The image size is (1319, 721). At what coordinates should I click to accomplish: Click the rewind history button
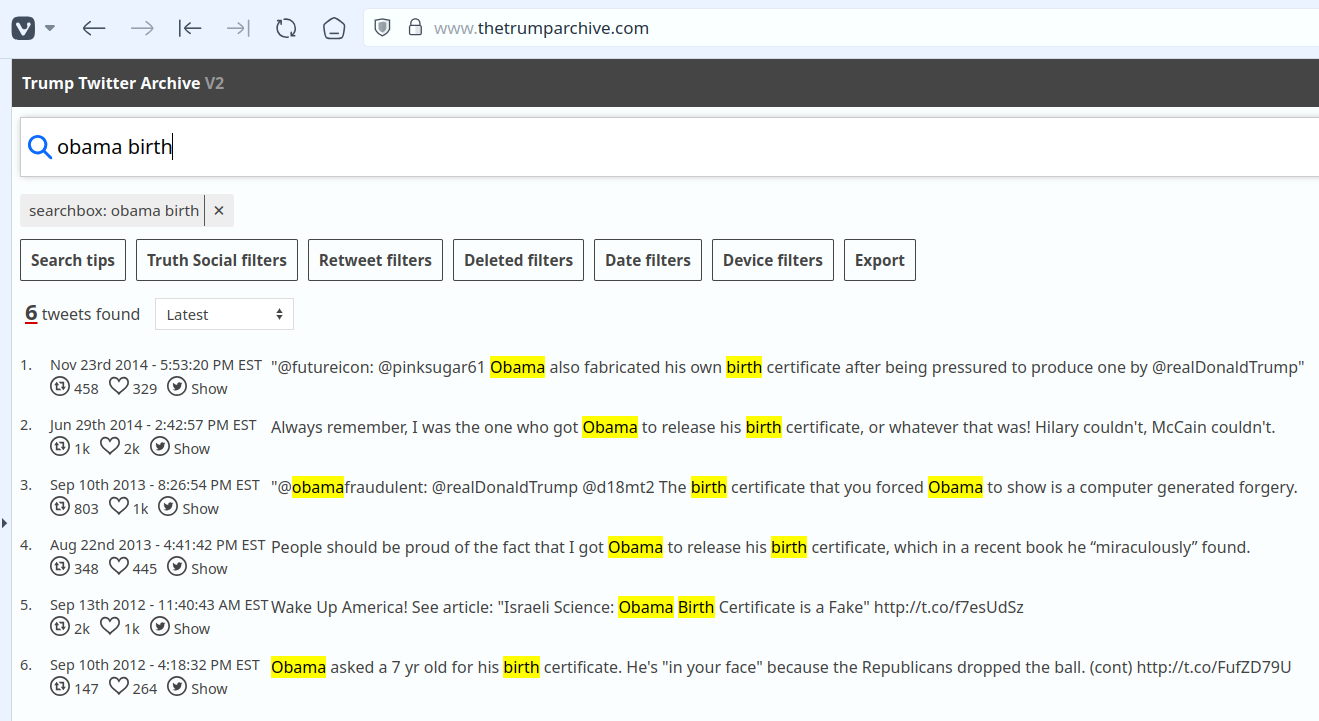tap(190, 28)
